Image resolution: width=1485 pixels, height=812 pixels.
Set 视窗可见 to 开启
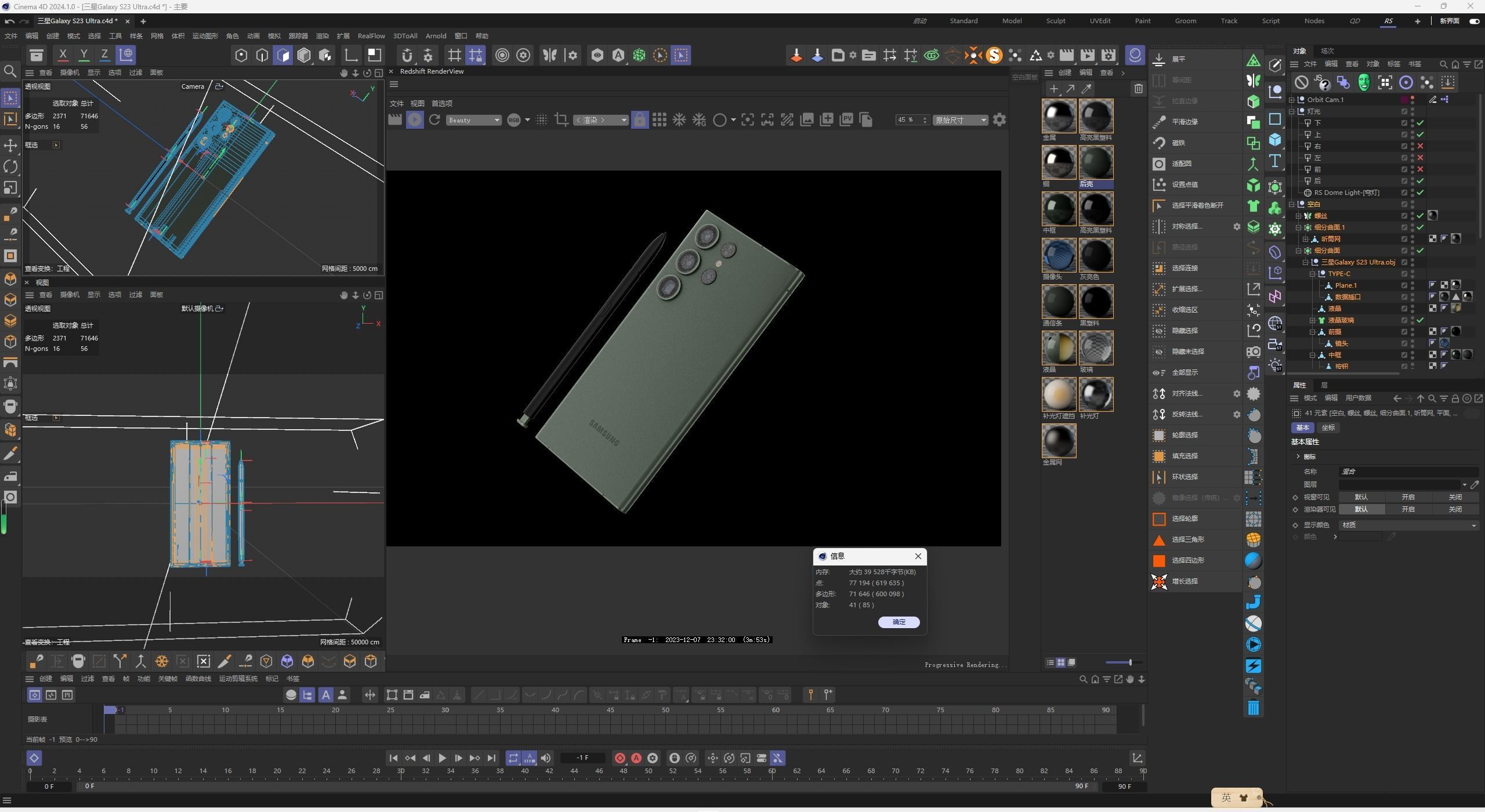click(1408, 497)
